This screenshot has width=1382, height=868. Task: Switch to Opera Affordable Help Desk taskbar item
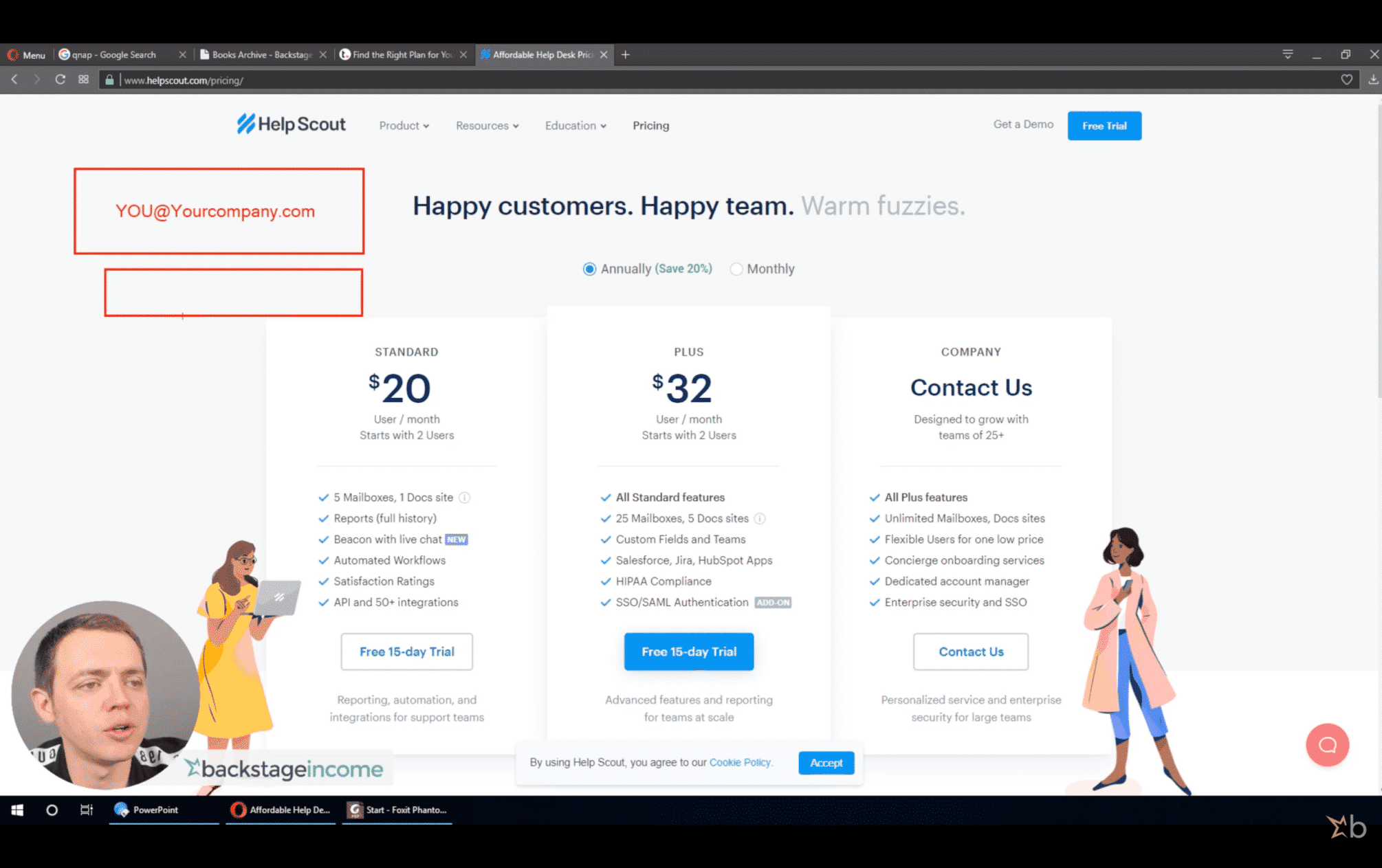coord(281,810)
